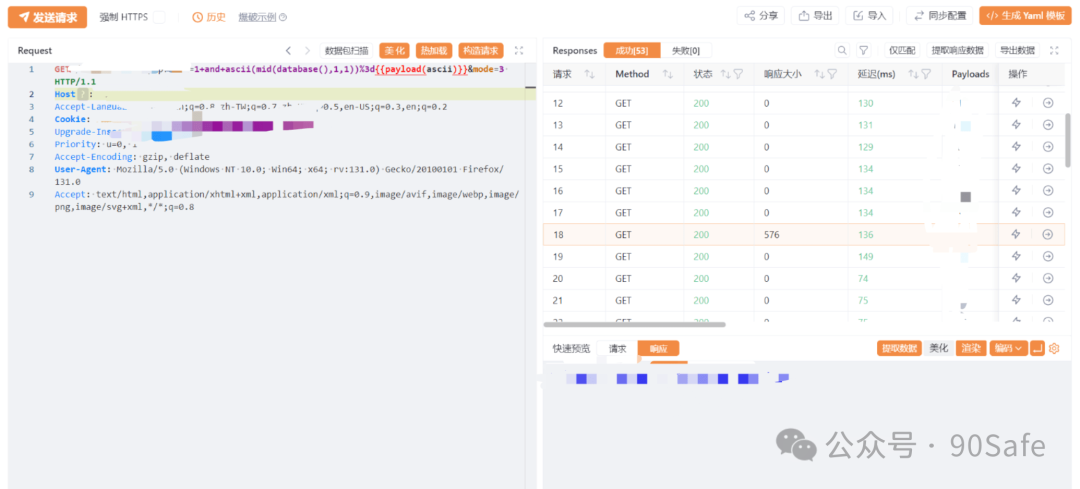Image resolution: width=1080 pixels, height=489 pixels.
Task: Click the 同步配置 button
Action: coord(939,16)
